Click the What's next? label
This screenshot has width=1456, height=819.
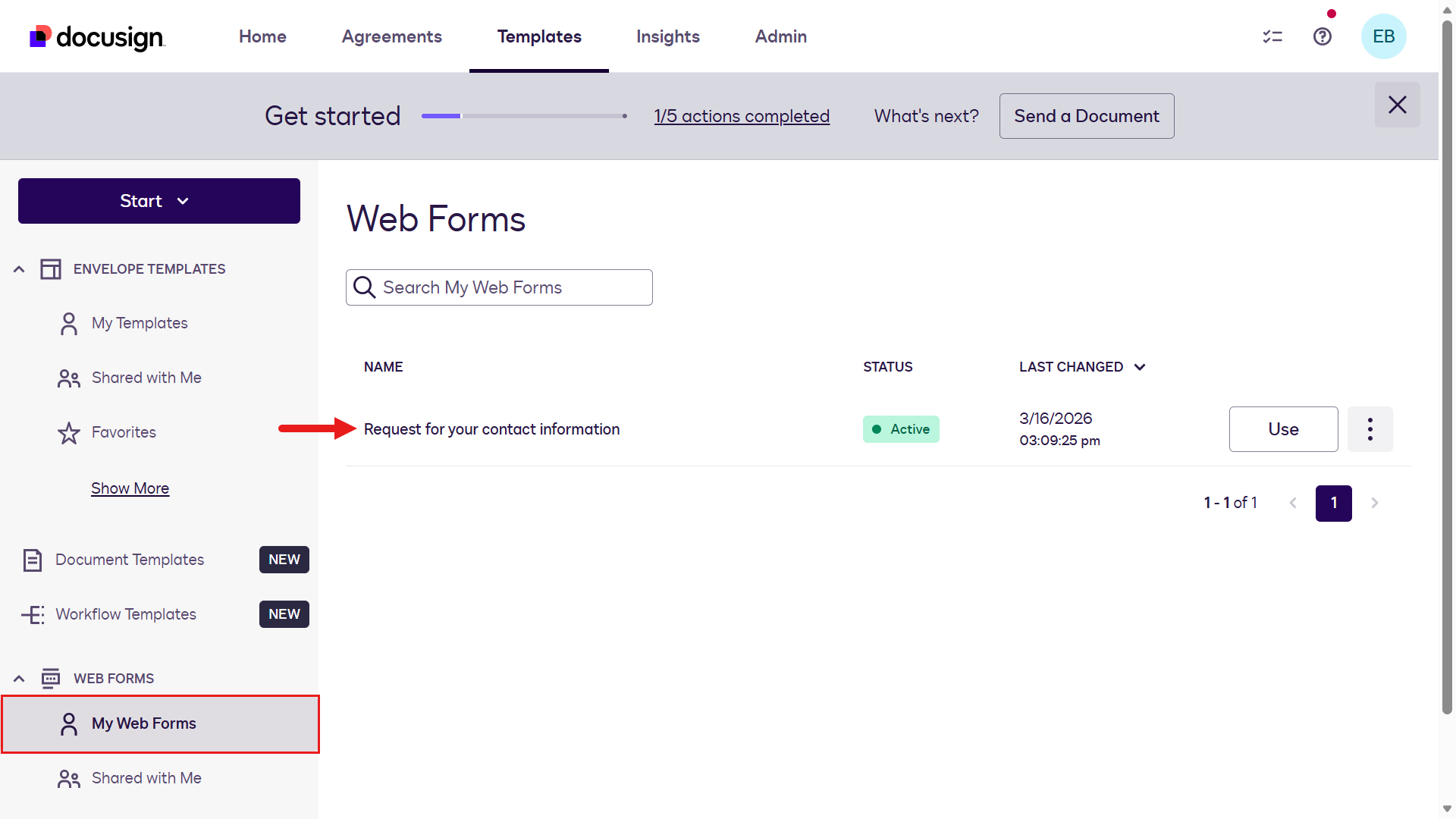(927, 116)
